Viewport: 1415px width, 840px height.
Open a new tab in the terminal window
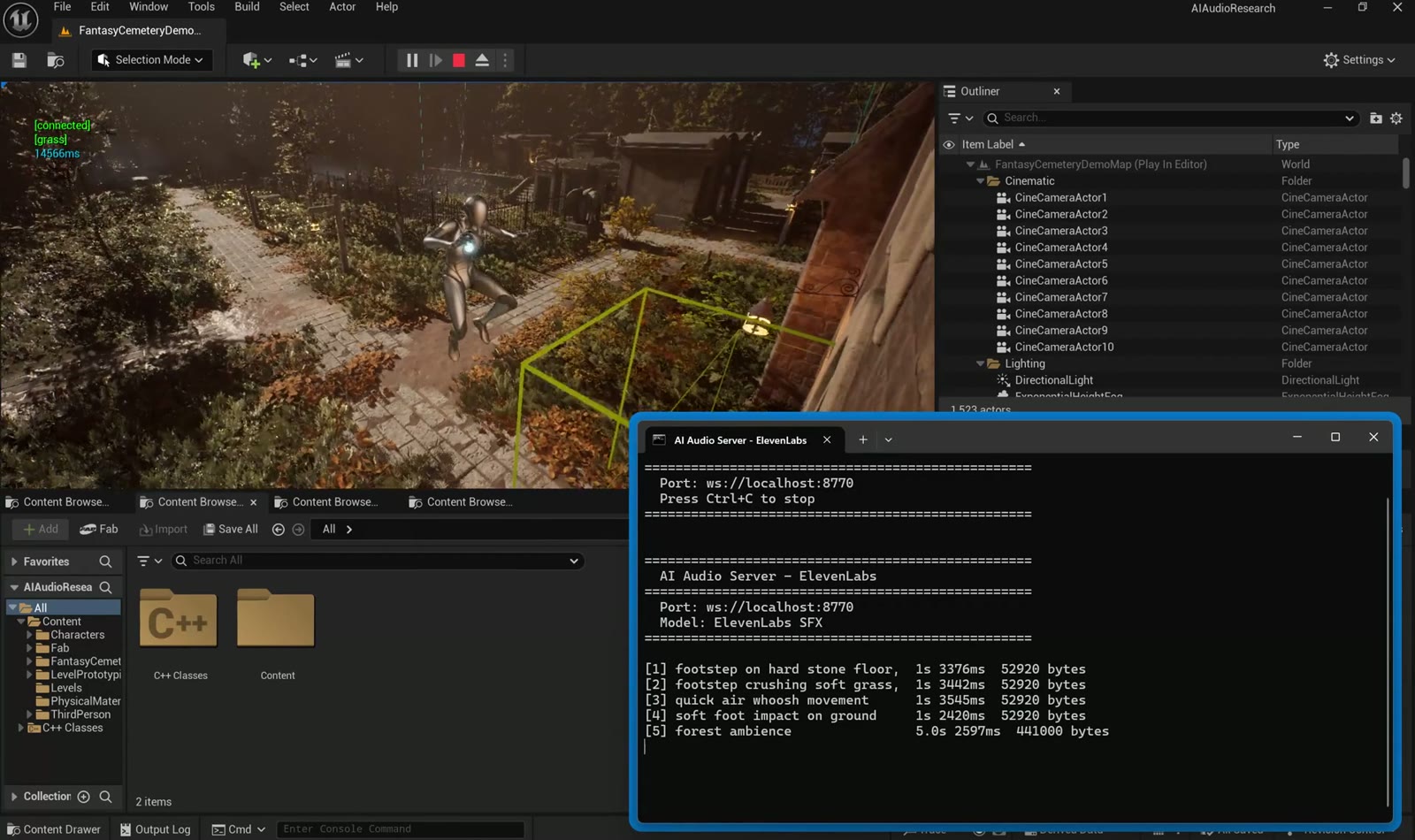pos(863,439)
